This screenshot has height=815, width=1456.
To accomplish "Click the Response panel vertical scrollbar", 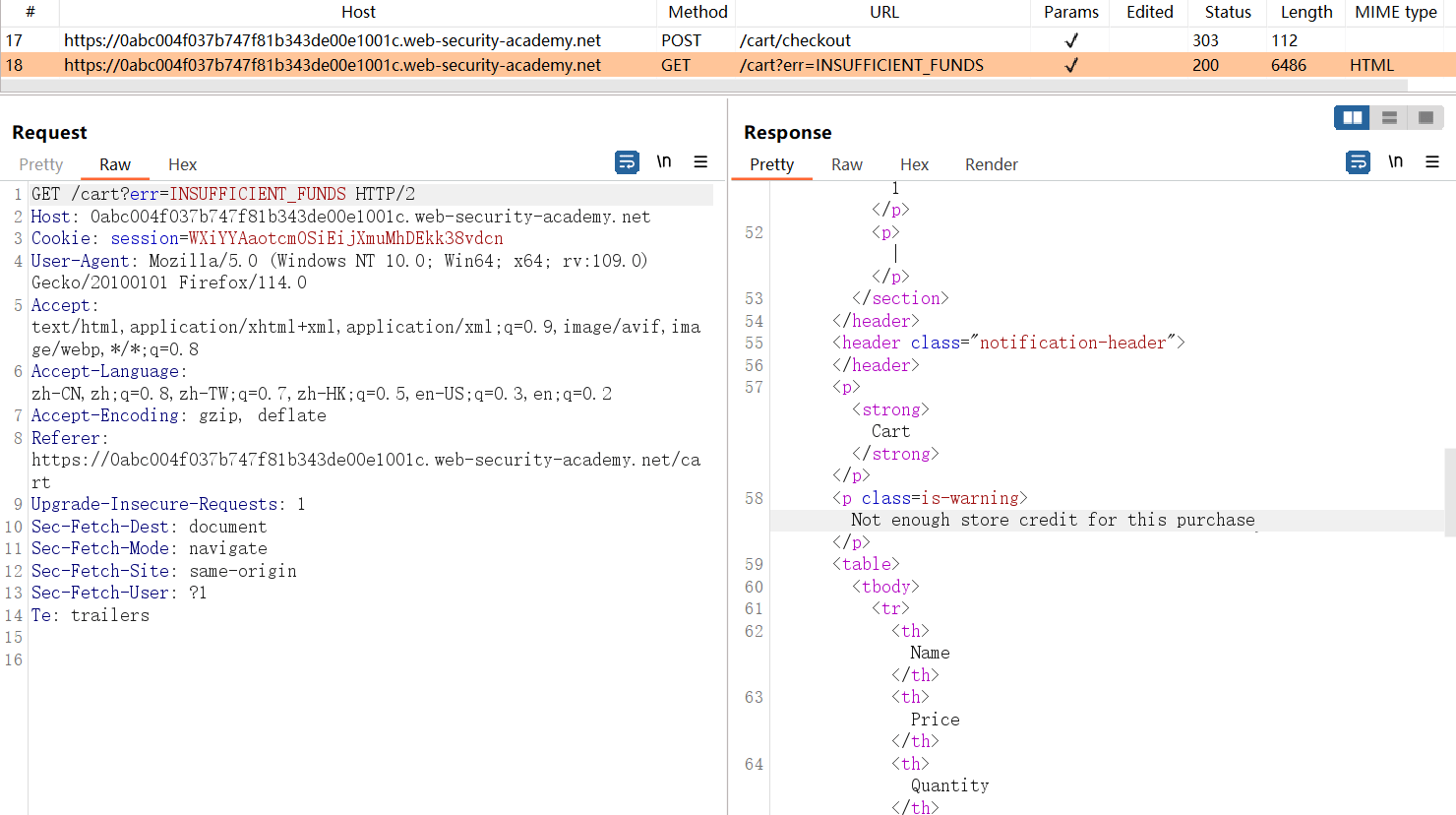I will (x=1450, y=492).
